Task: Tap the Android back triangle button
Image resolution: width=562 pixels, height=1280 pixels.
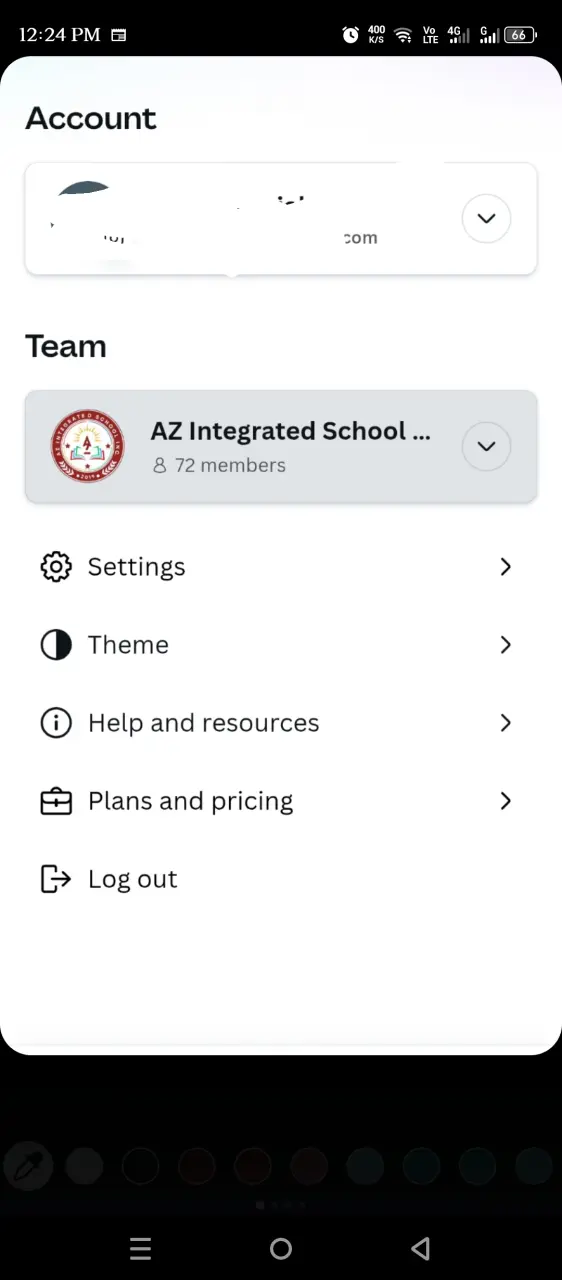Action: (421, 1248)
